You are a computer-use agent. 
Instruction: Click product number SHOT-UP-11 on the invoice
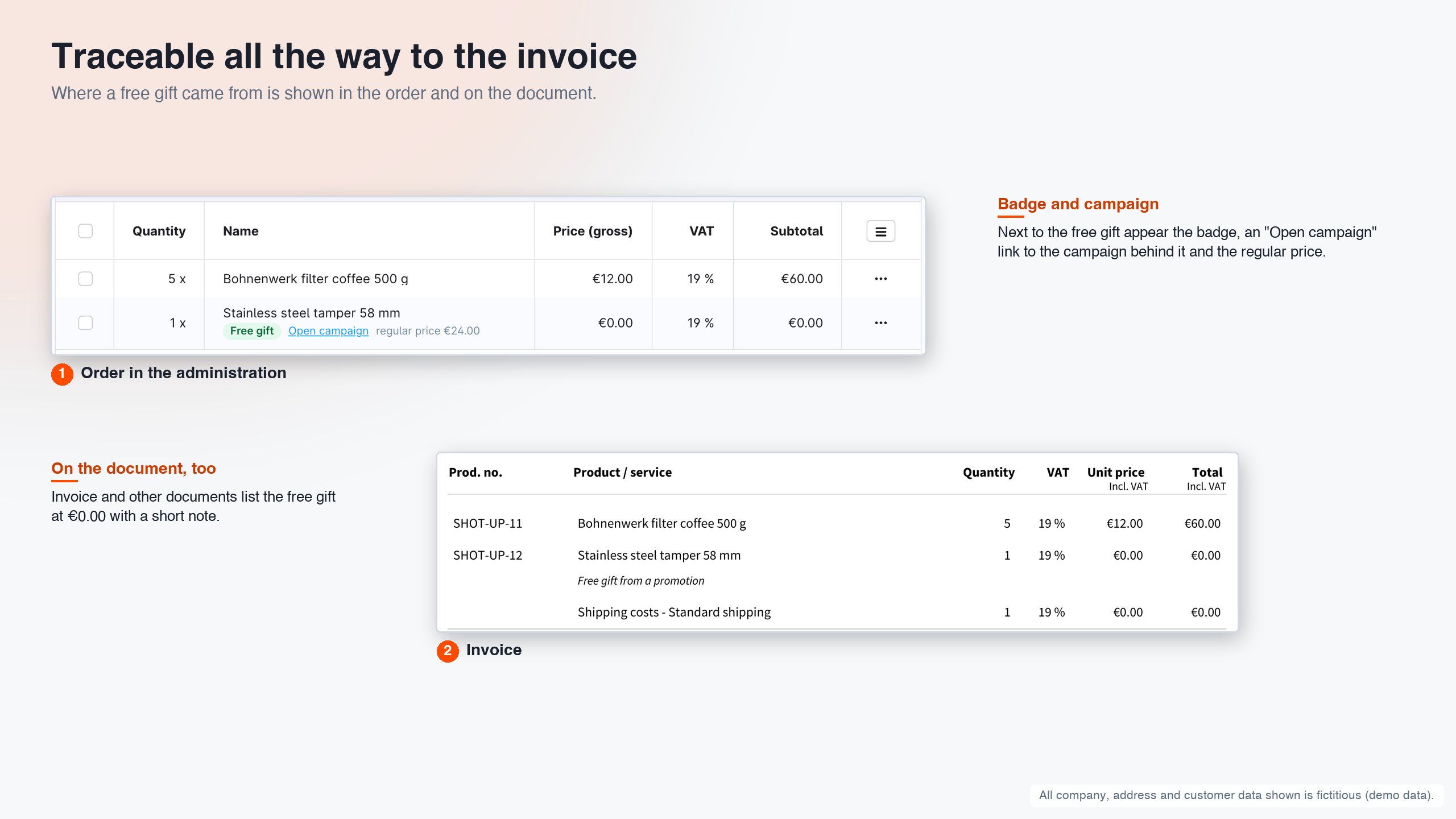click(x=487, y=523)
